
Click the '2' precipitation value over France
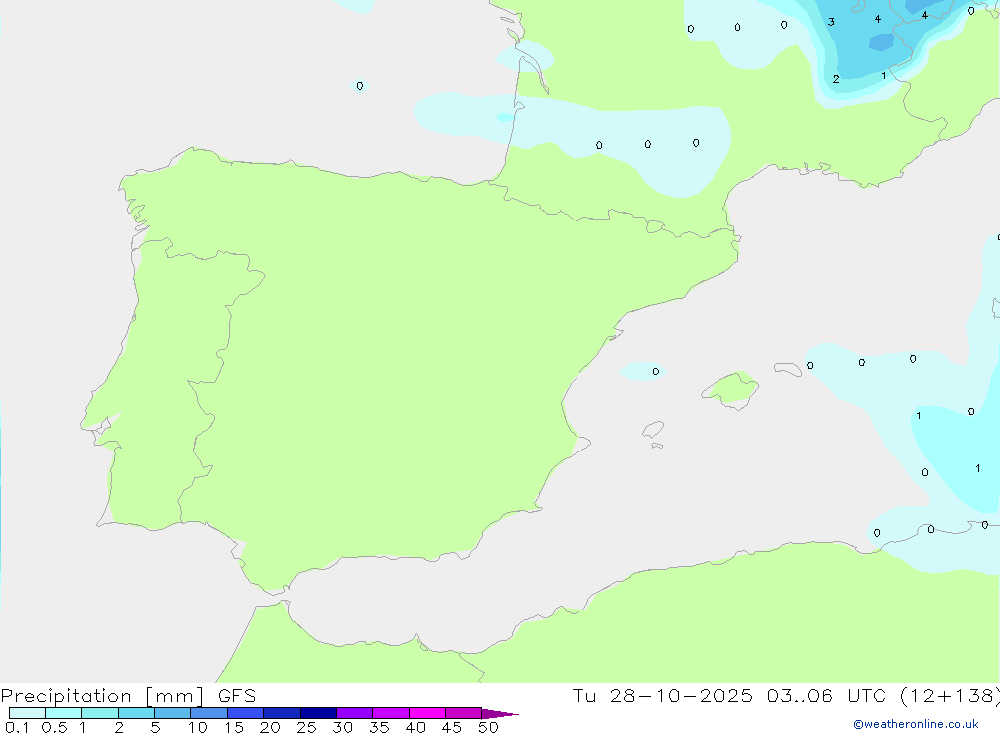[836, 80]
